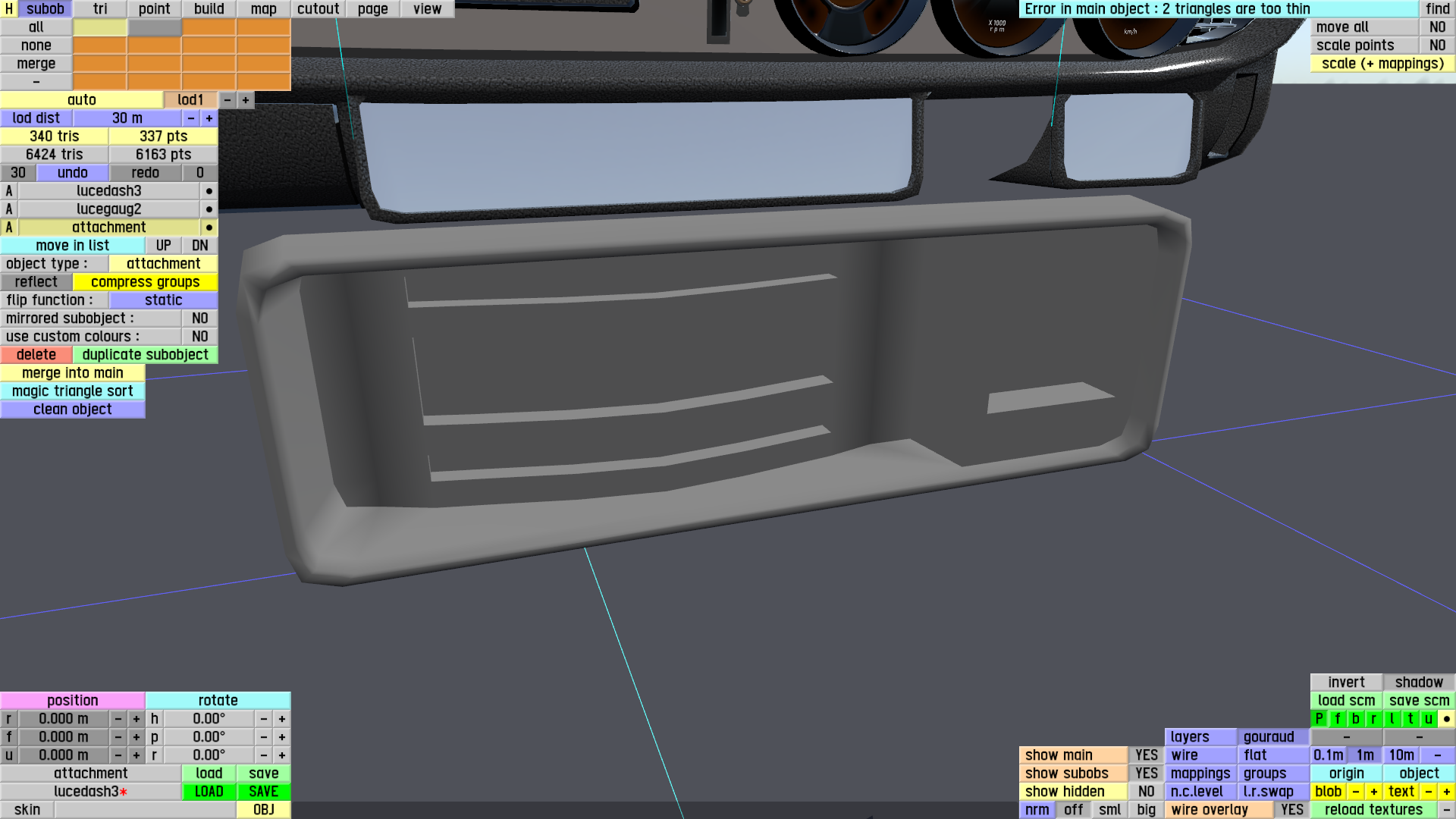Viewport: 1456px width, 819px height.
Task: Toggle mirrored subobject NO value
Action: [x=199, y=318]
